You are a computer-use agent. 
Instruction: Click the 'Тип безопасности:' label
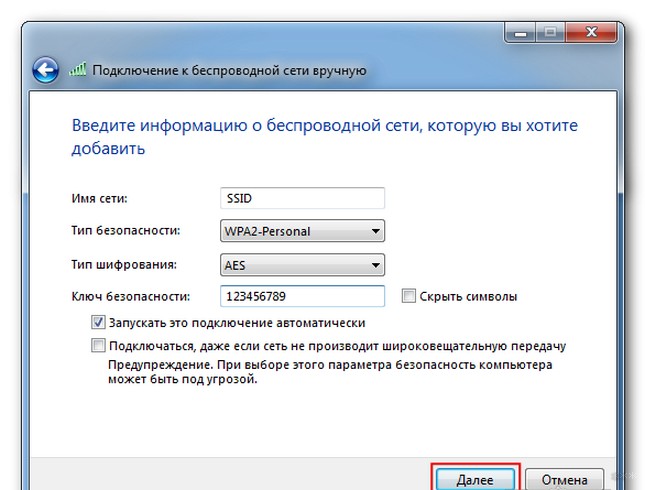click(x=126, y=230)
